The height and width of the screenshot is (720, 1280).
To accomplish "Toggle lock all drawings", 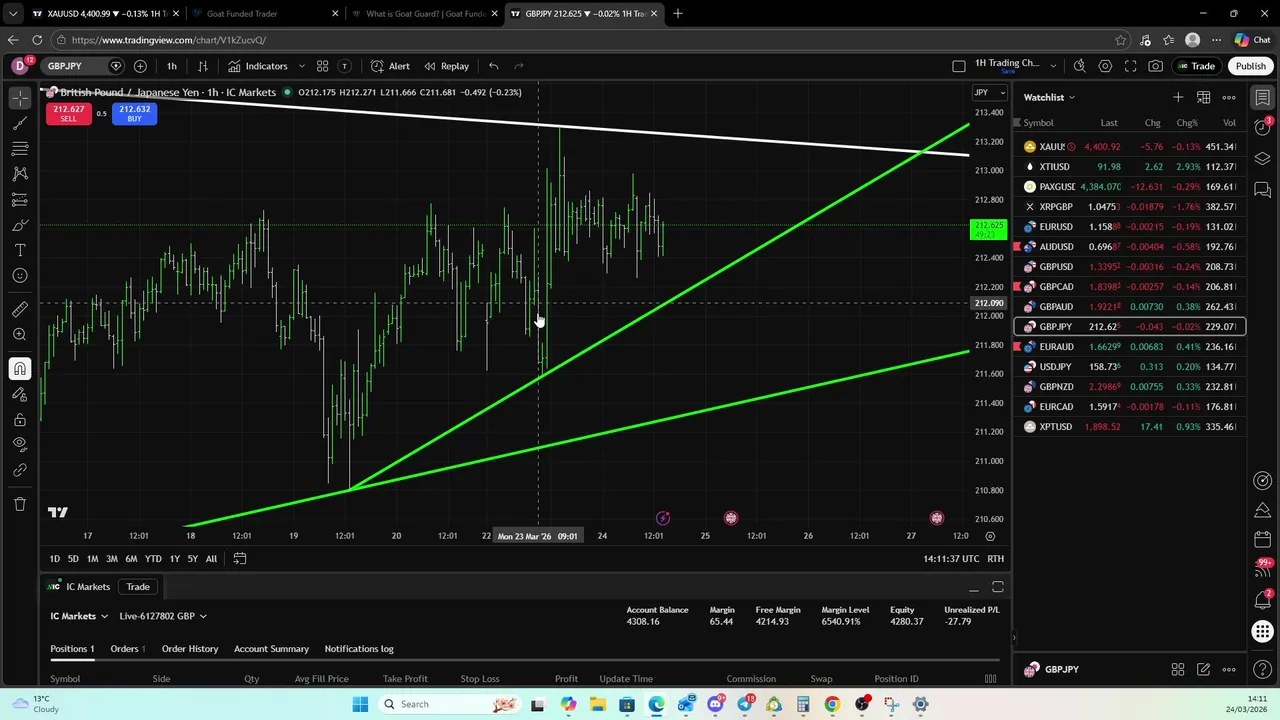I will click(20, 420).
